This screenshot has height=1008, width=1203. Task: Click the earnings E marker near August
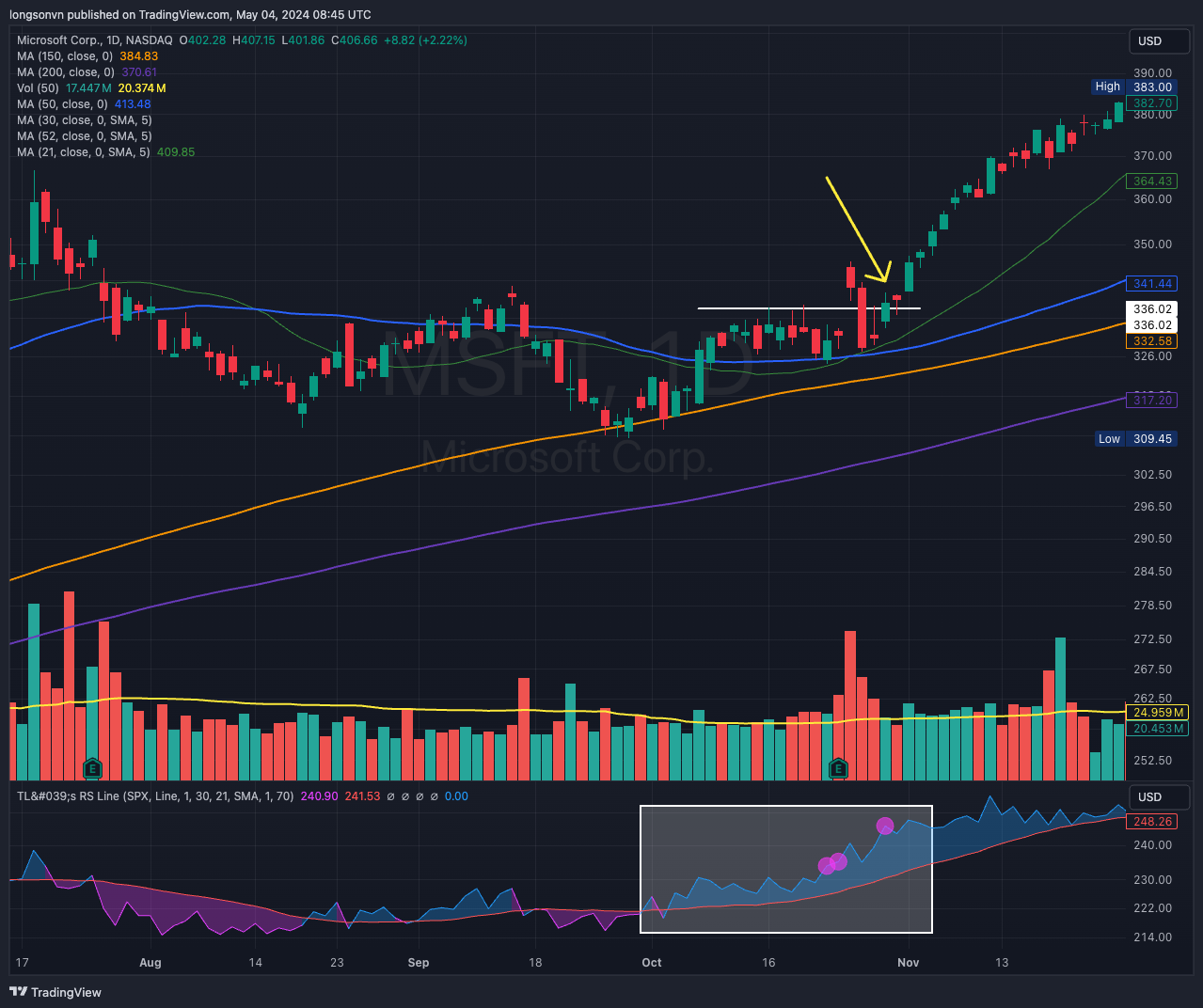92,768
